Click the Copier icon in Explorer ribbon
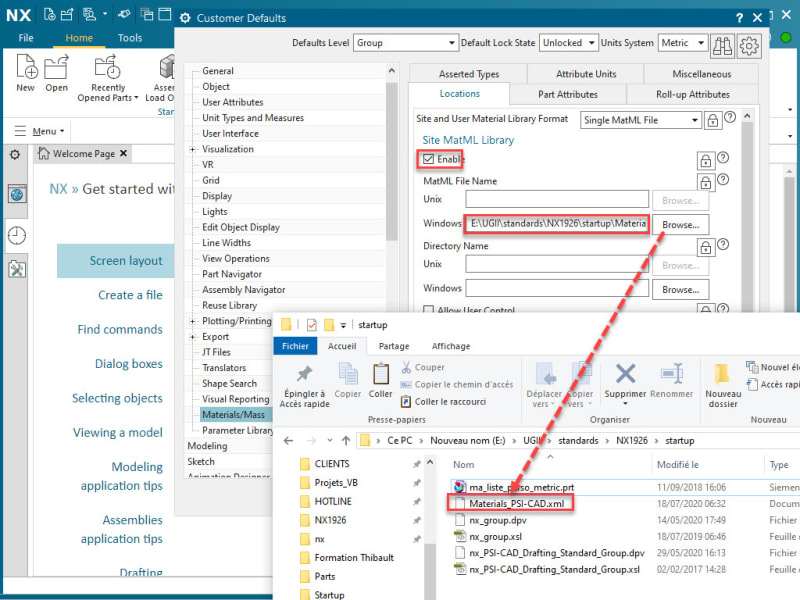This screenshot has height=600, width=800. tap(348, 374)
